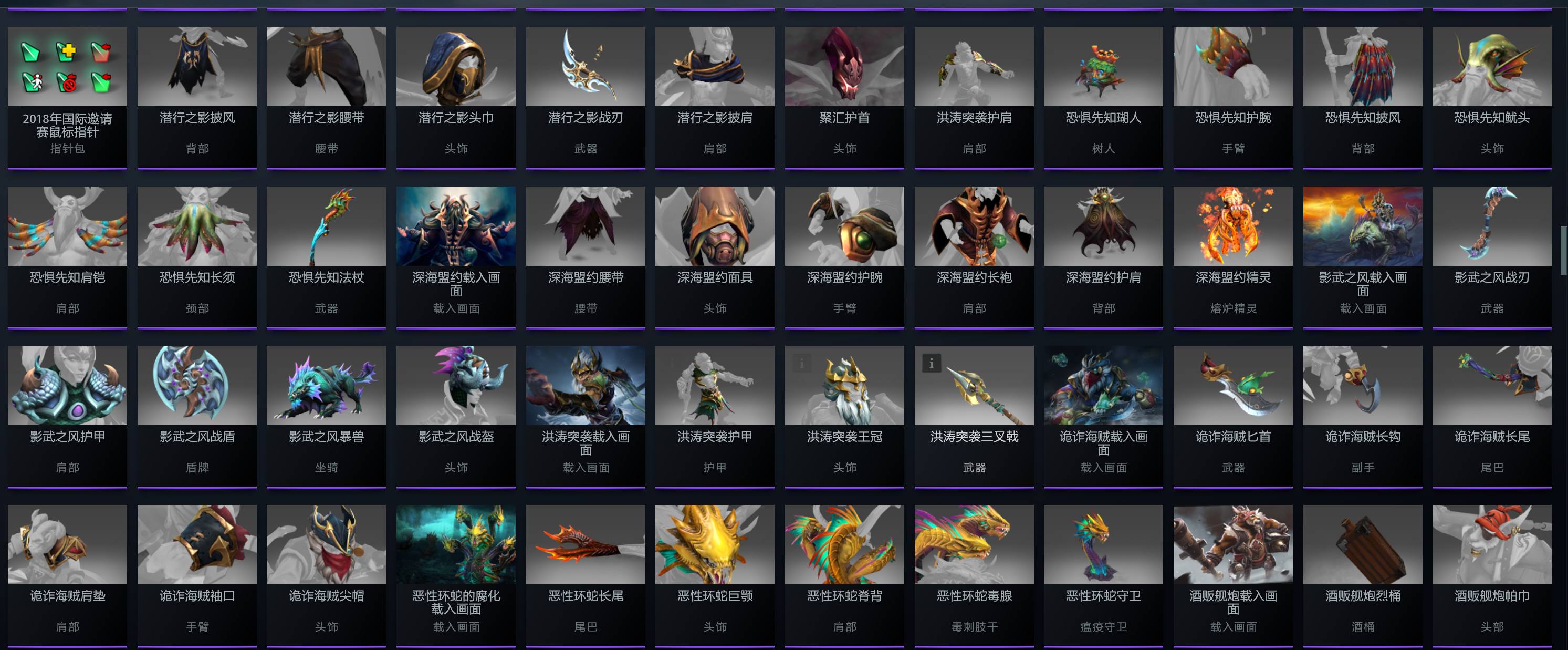The width and height of the screenshot is (1568, 650).
Task: Open 酒贩舰炮载入画面 loading screen item
Action: pyautogui.click(x=1232, y=576)
